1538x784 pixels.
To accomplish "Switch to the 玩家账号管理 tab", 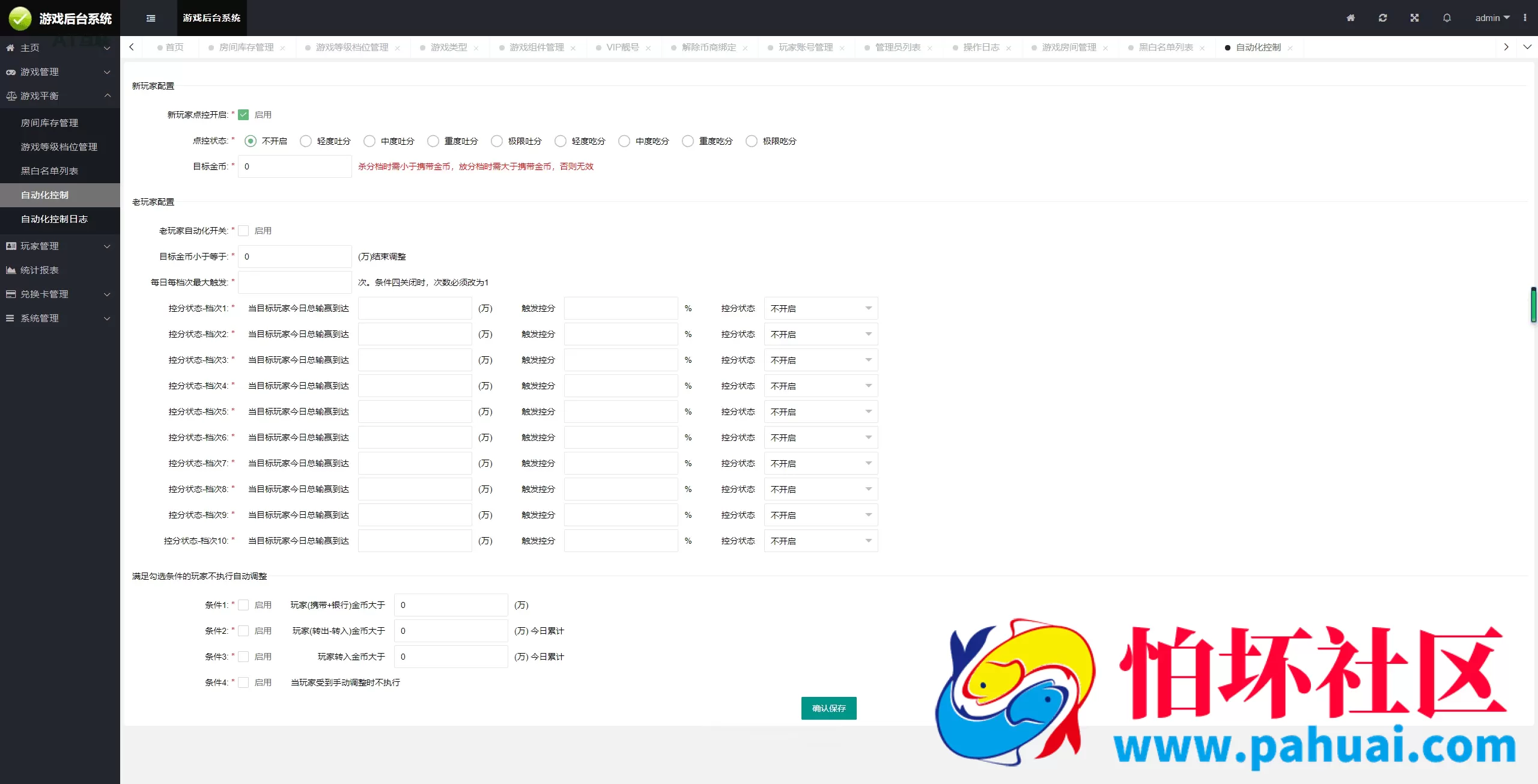I will (806, 47).
